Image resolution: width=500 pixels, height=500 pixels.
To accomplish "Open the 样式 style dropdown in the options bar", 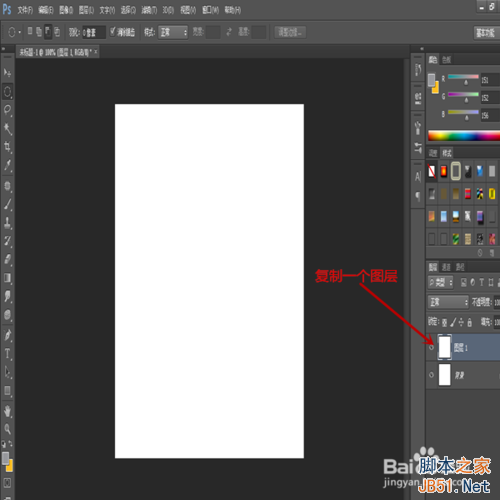I will 173,32.
